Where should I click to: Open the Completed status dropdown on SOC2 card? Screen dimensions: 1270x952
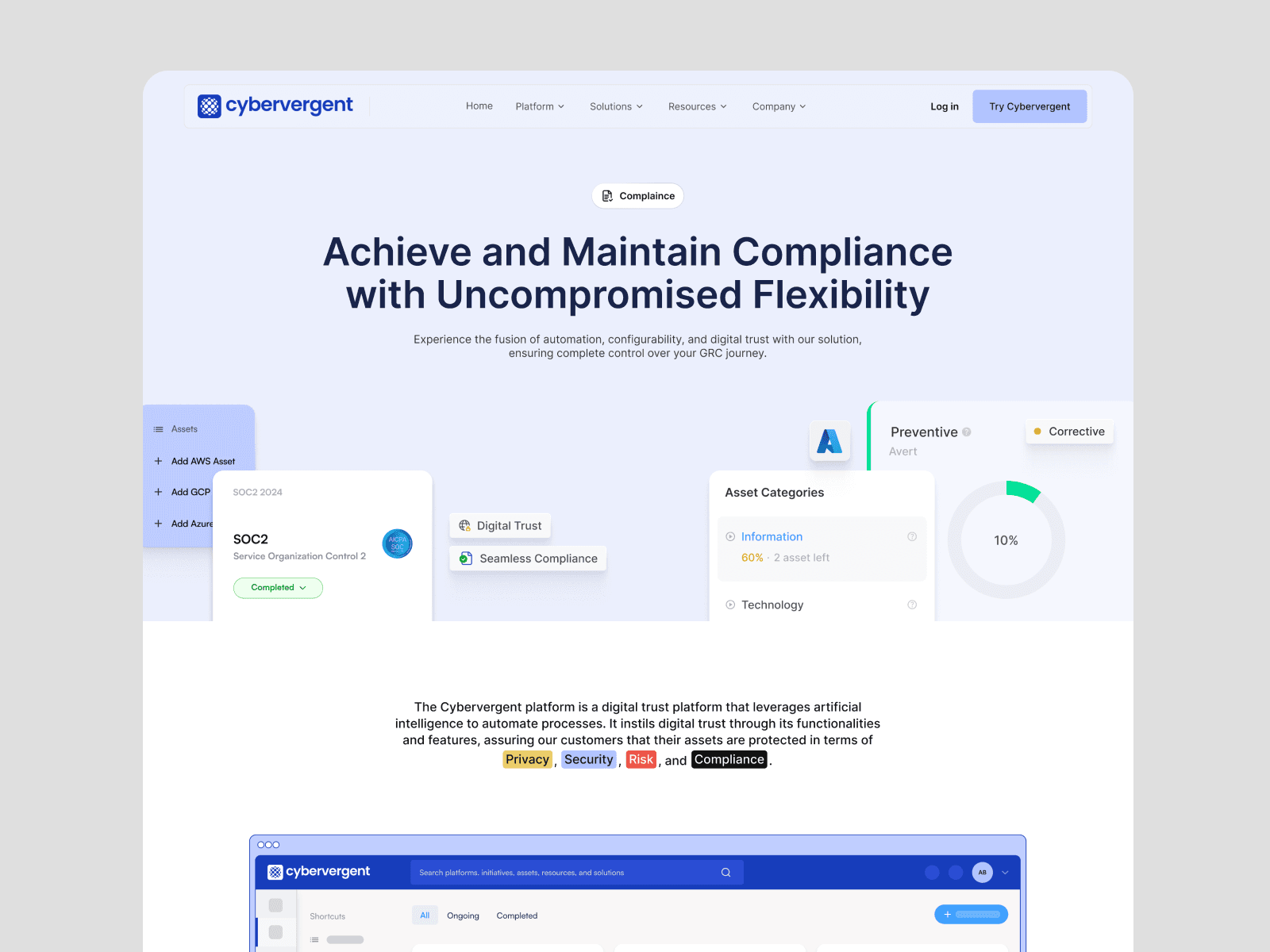pos(278,588)
